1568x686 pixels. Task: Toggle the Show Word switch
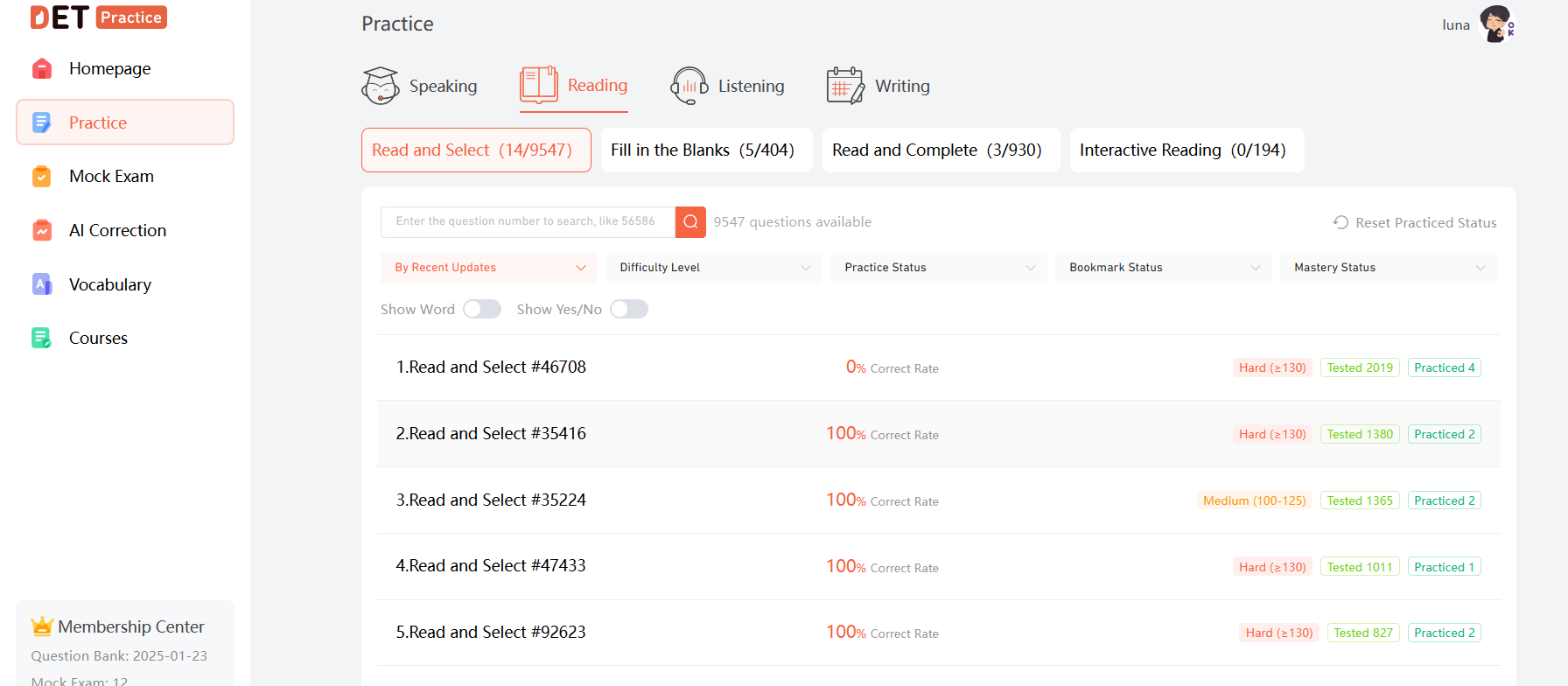482,309
